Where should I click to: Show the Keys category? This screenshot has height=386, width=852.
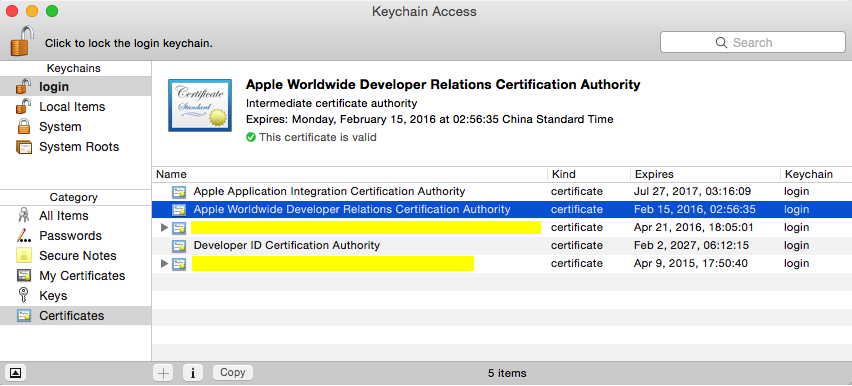click(76, 296)
